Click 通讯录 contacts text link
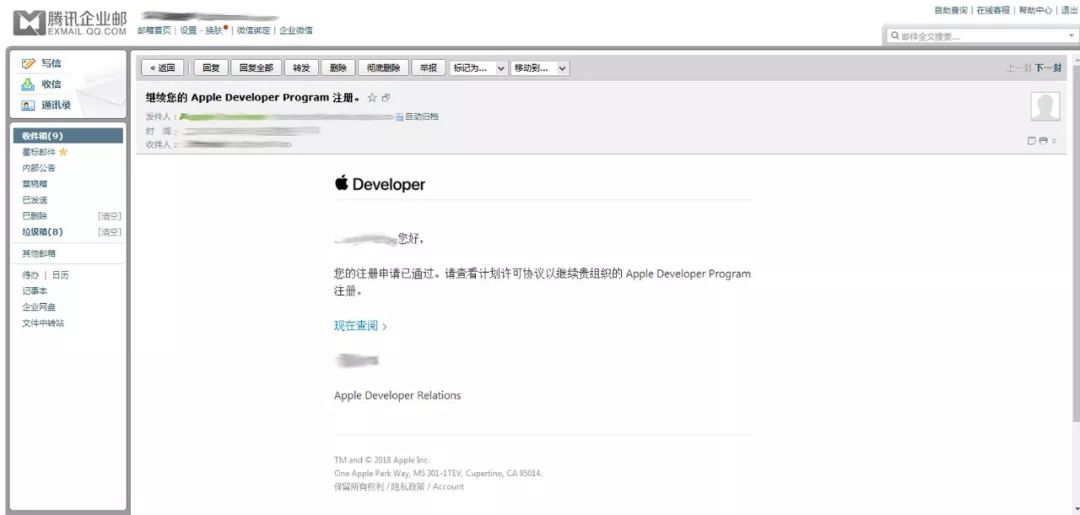The image size is (1080, 515). click(56, 105)
